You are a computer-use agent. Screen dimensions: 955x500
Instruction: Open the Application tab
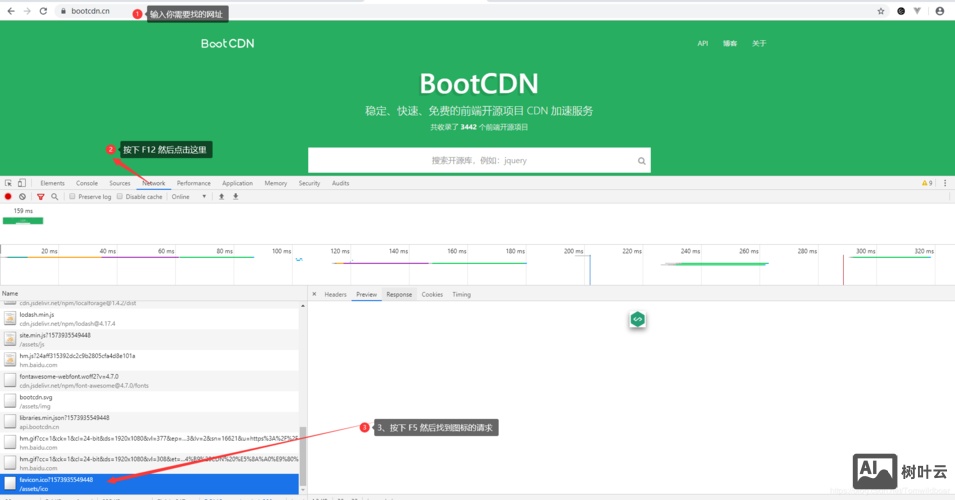tap(238, 183)
